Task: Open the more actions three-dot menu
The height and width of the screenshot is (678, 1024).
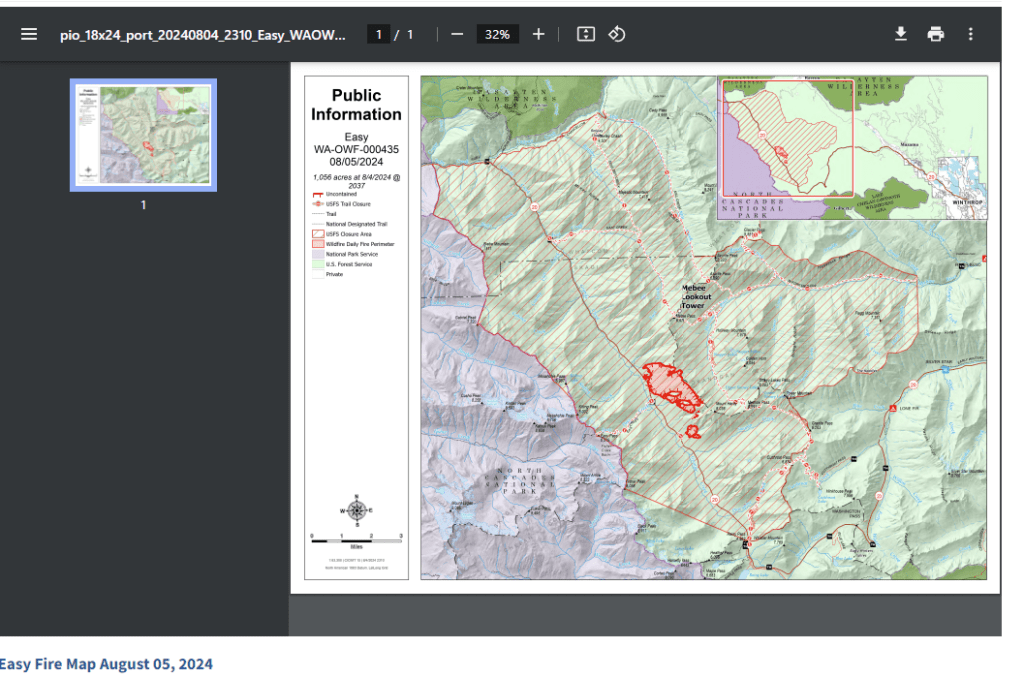Action: tap(970, 34)
